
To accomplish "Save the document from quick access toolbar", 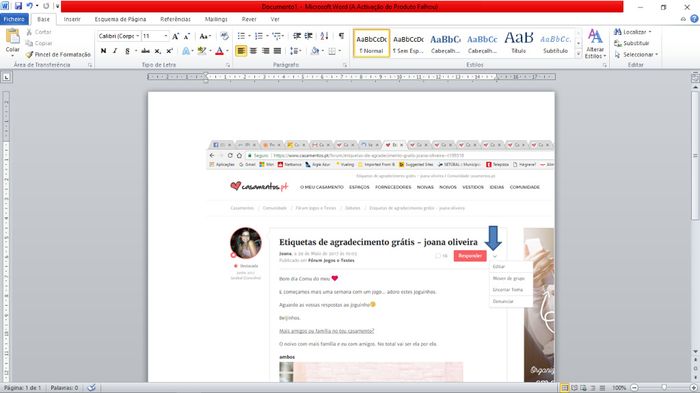I will tap(18, 6).
